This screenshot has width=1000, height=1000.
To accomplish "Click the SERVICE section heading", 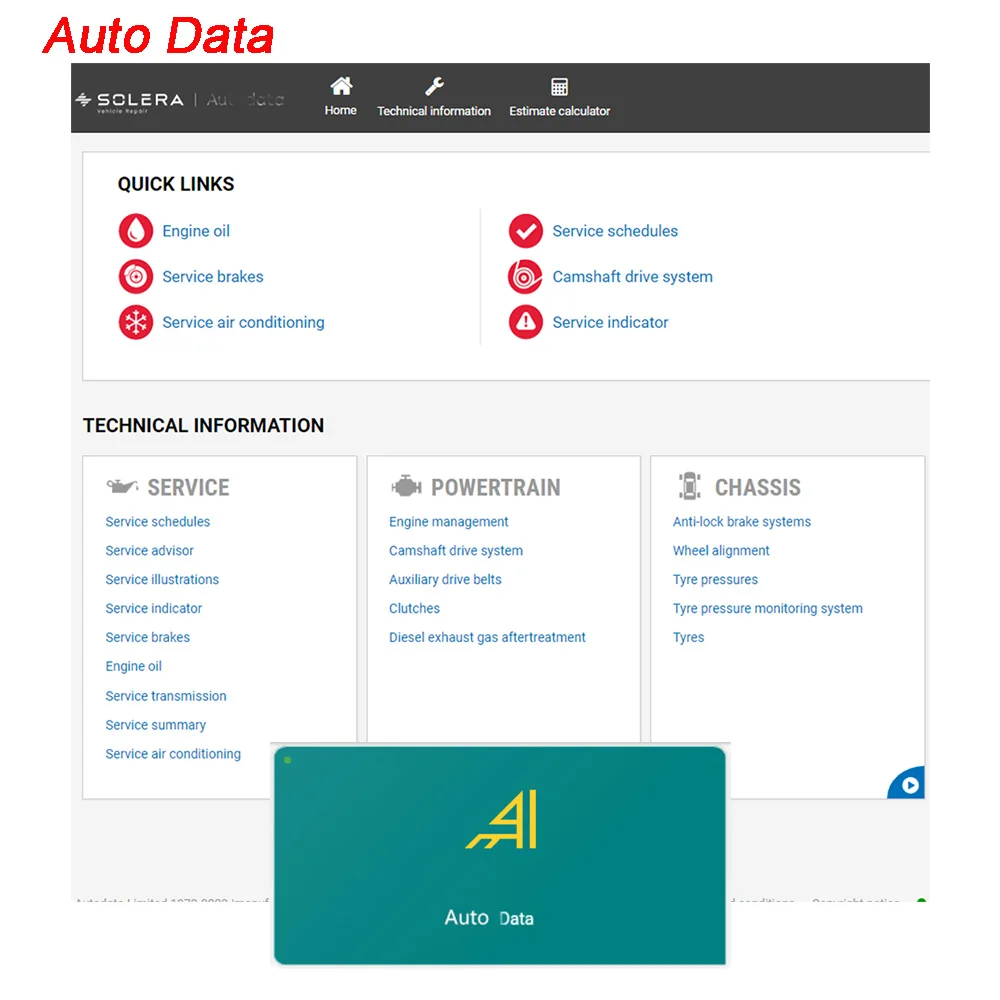I will (x=188, y=487).
